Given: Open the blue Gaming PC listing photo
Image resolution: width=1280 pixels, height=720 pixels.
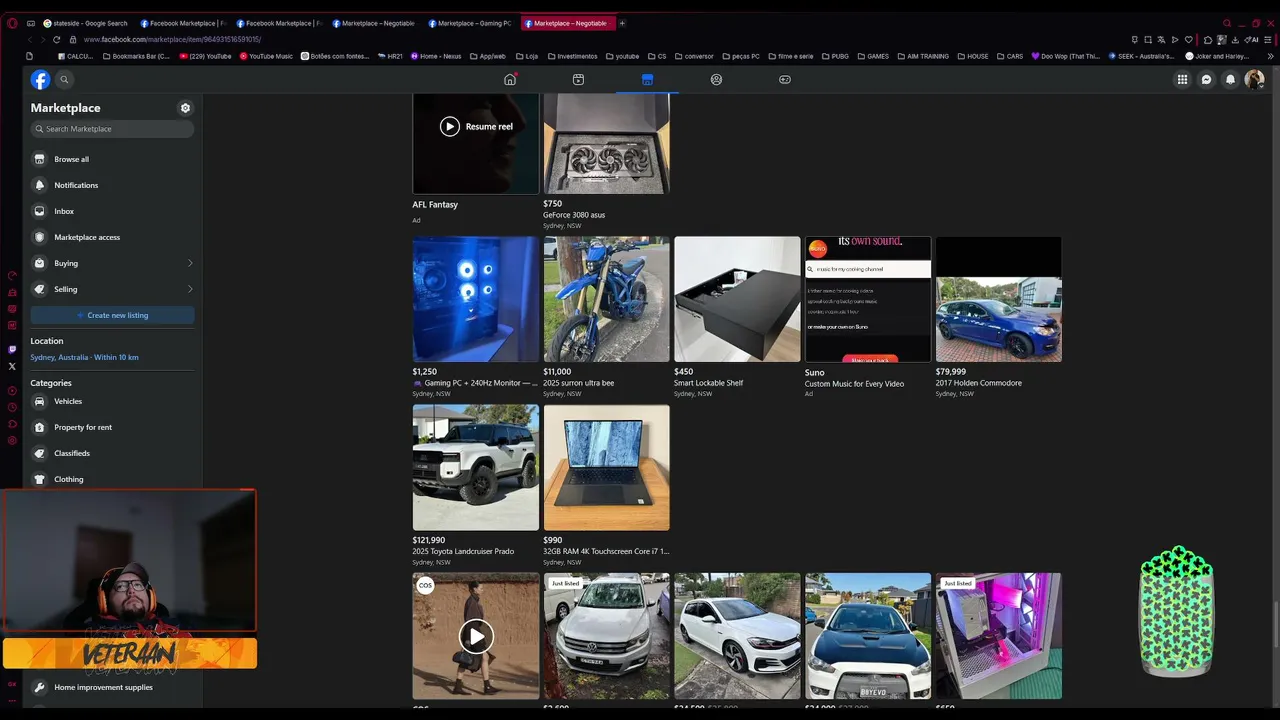Looking at the screenshot, I should pos(476,299).
